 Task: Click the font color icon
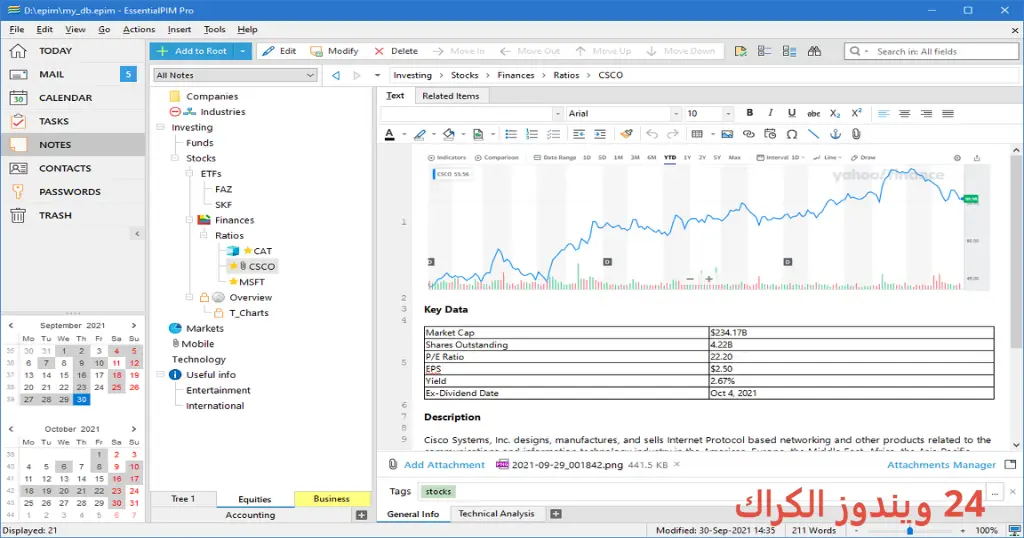pos(389,134)
